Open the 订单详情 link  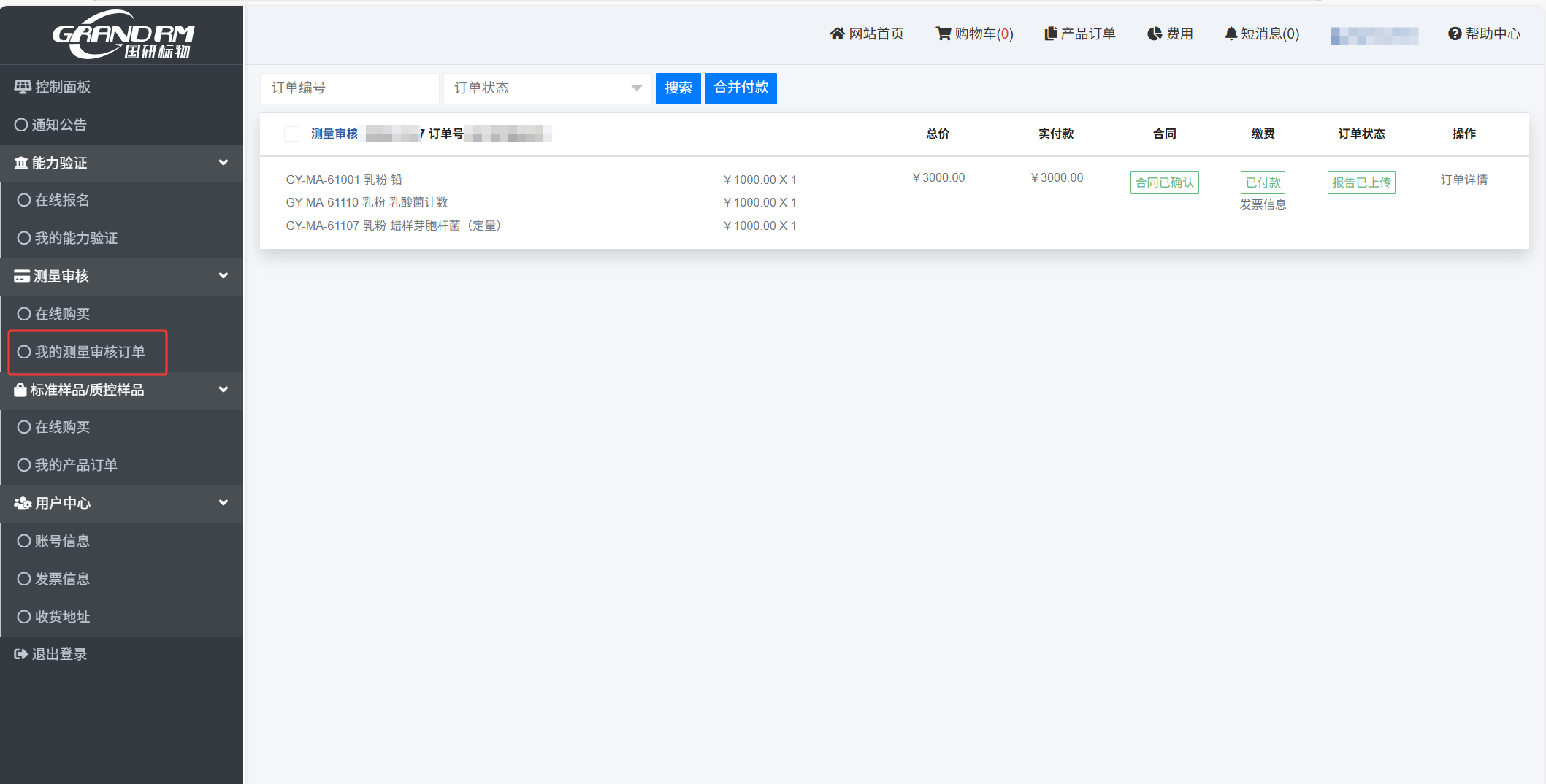1463,180
